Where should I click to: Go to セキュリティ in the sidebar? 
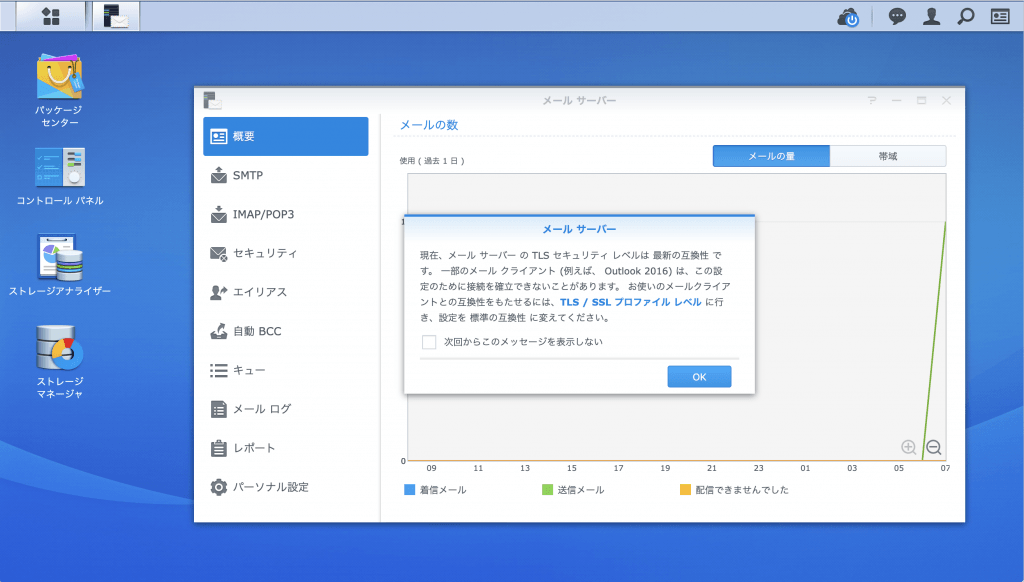[x=264, y=253]
